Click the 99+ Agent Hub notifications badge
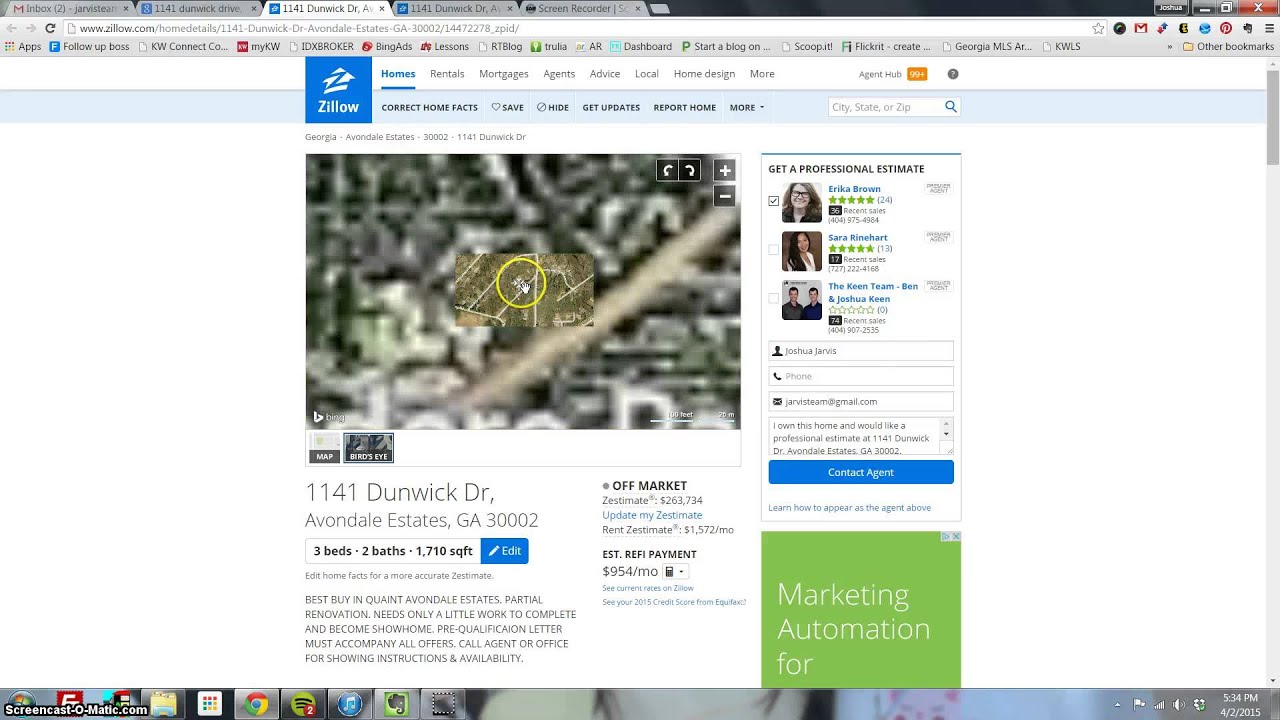Image resolution: width=1280 pixels, height=720 pixels. [x=917, y=74]
